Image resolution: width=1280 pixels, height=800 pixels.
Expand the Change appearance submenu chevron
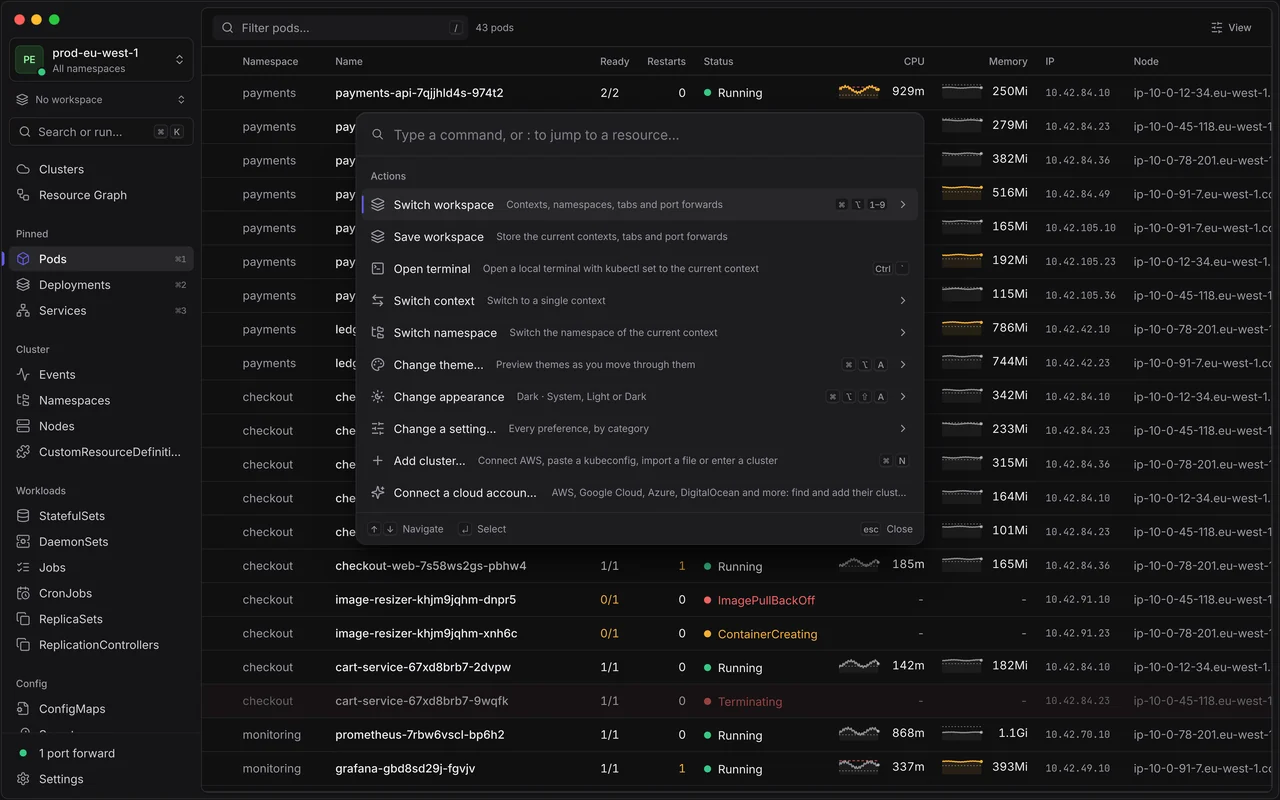(x=903, y=396)
